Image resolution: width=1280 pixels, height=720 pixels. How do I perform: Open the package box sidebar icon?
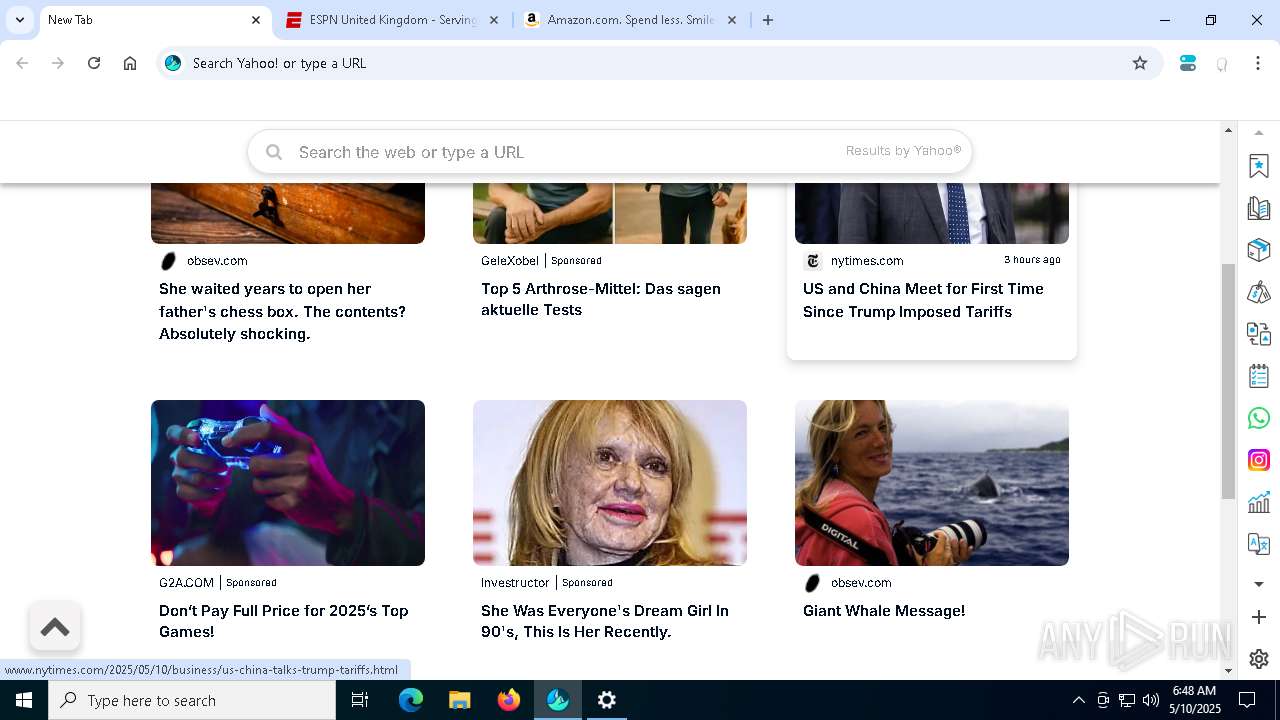(x=1259, y=250)
